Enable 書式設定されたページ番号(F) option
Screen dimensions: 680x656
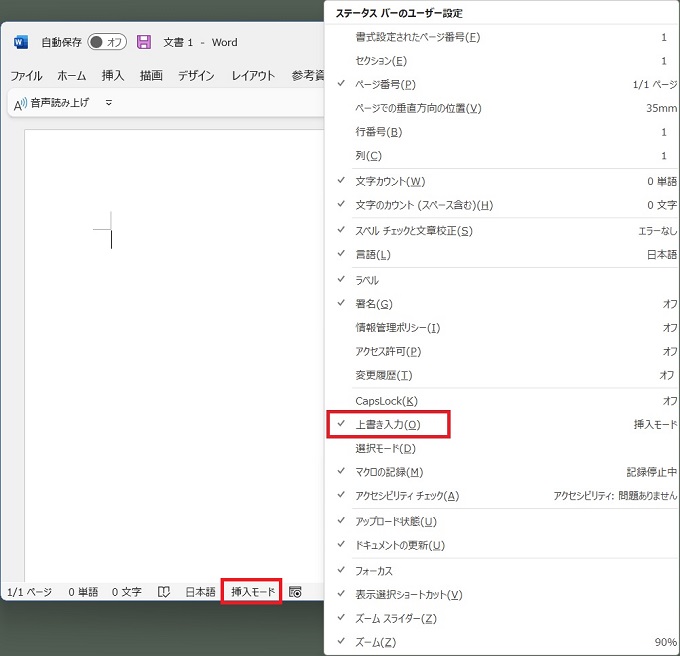coord(502,37)
